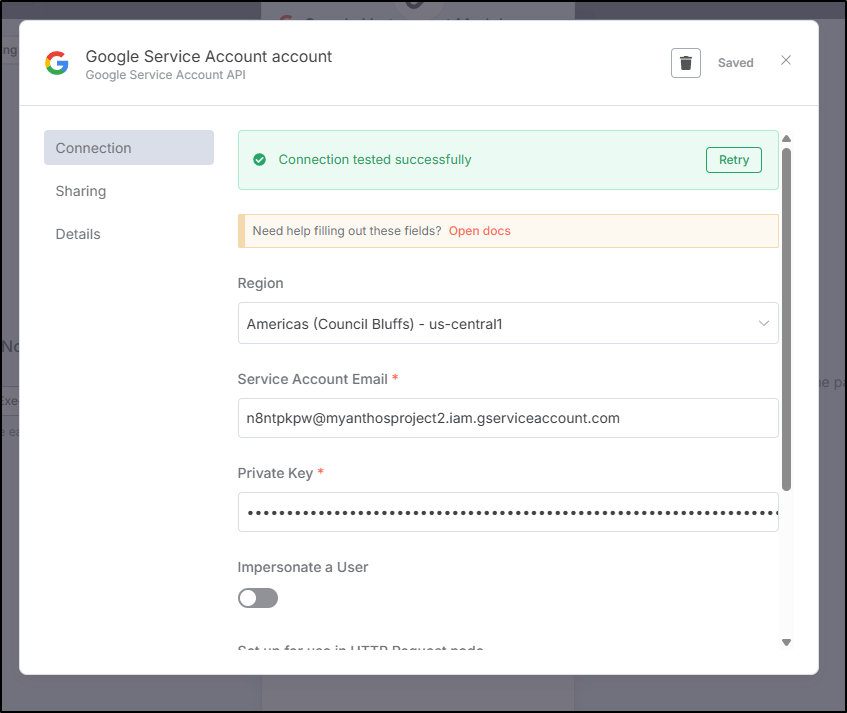Image resolution: width=847 pixels, height=713 pixels.
Task: Switch to the Connection tab
Action: pyautogui.click(x=129, y=147)
